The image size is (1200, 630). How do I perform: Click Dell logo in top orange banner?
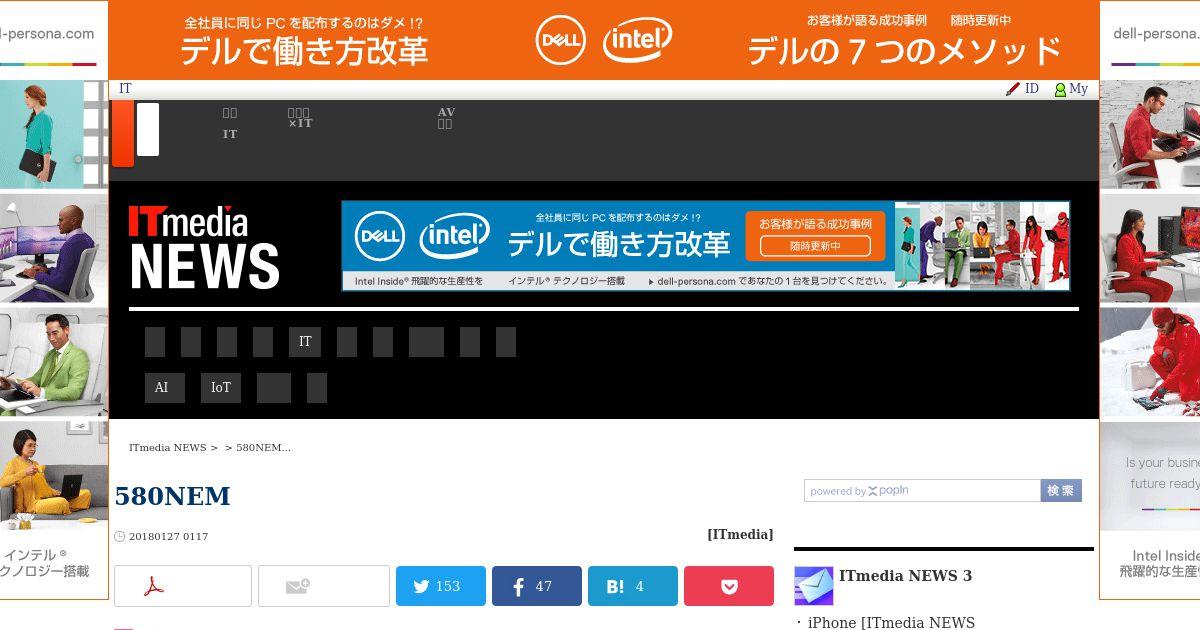(x=561, y=40)
